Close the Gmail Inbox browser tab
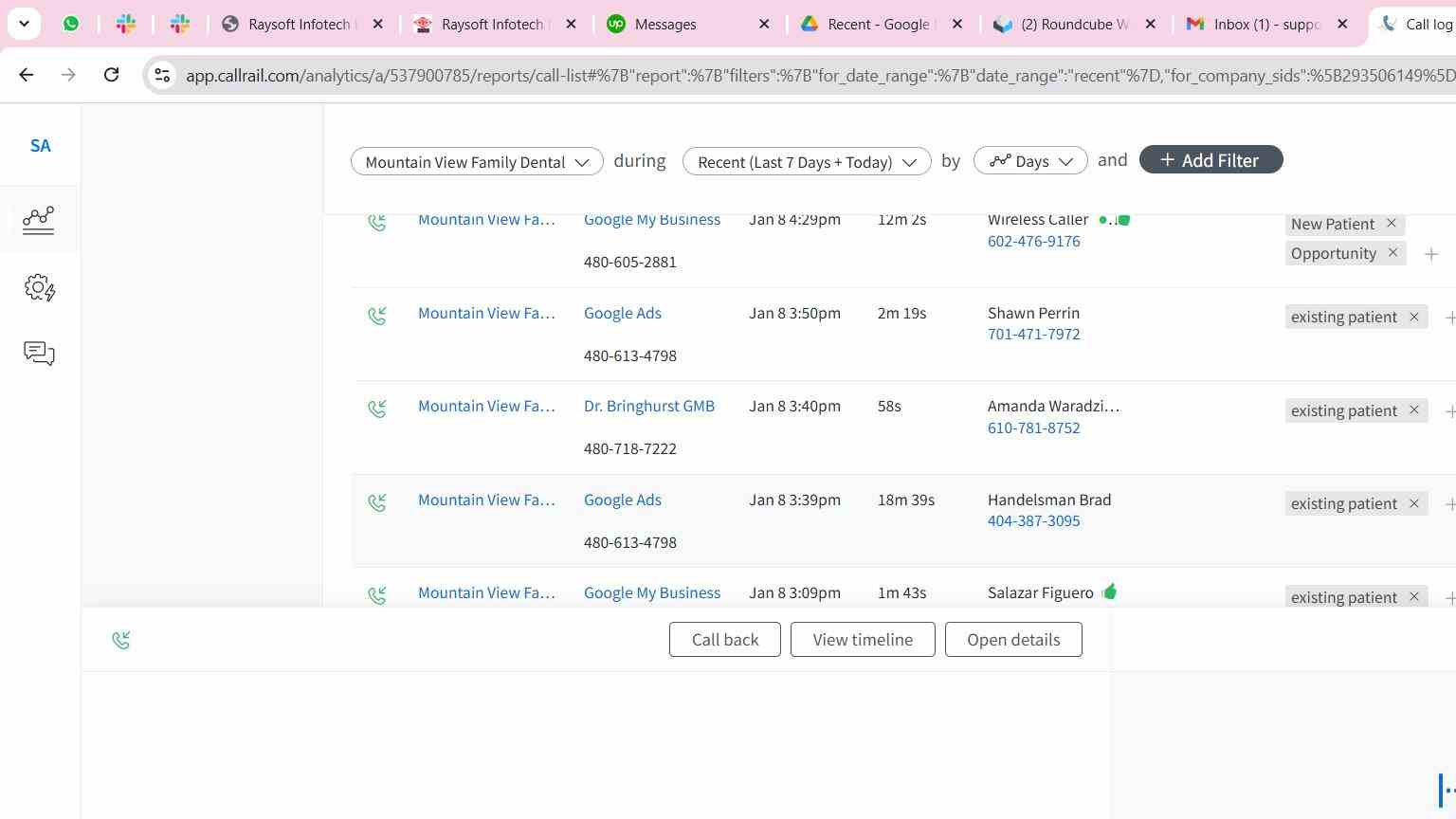 click(x=1342, y=24)
